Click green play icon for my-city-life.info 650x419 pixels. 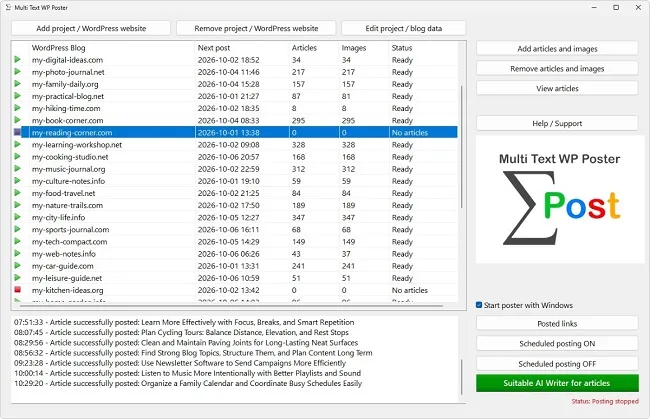(x=17, y=217)
